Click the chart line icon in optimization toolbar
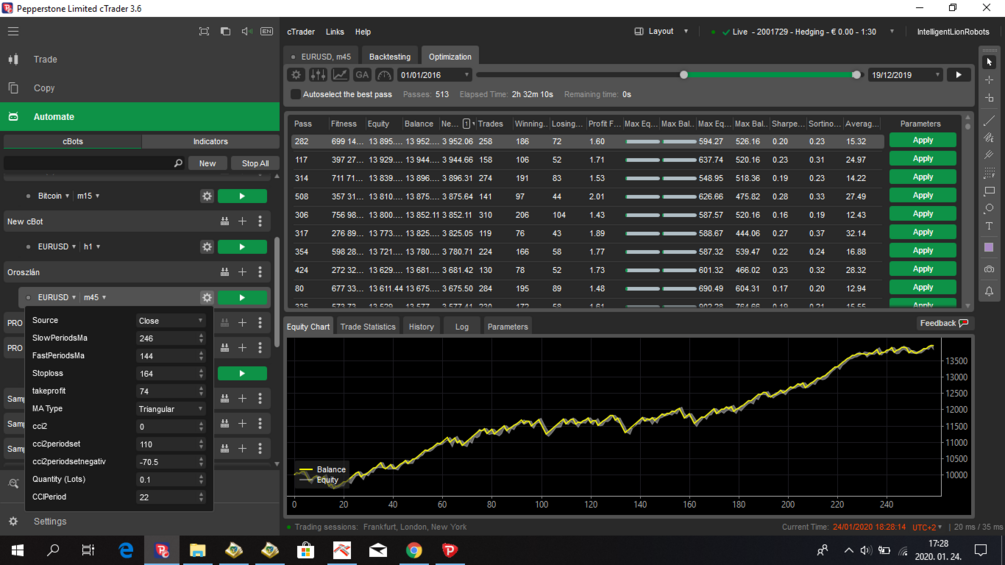Viewport: 1005px width, 565px height. tap(340, 75)
